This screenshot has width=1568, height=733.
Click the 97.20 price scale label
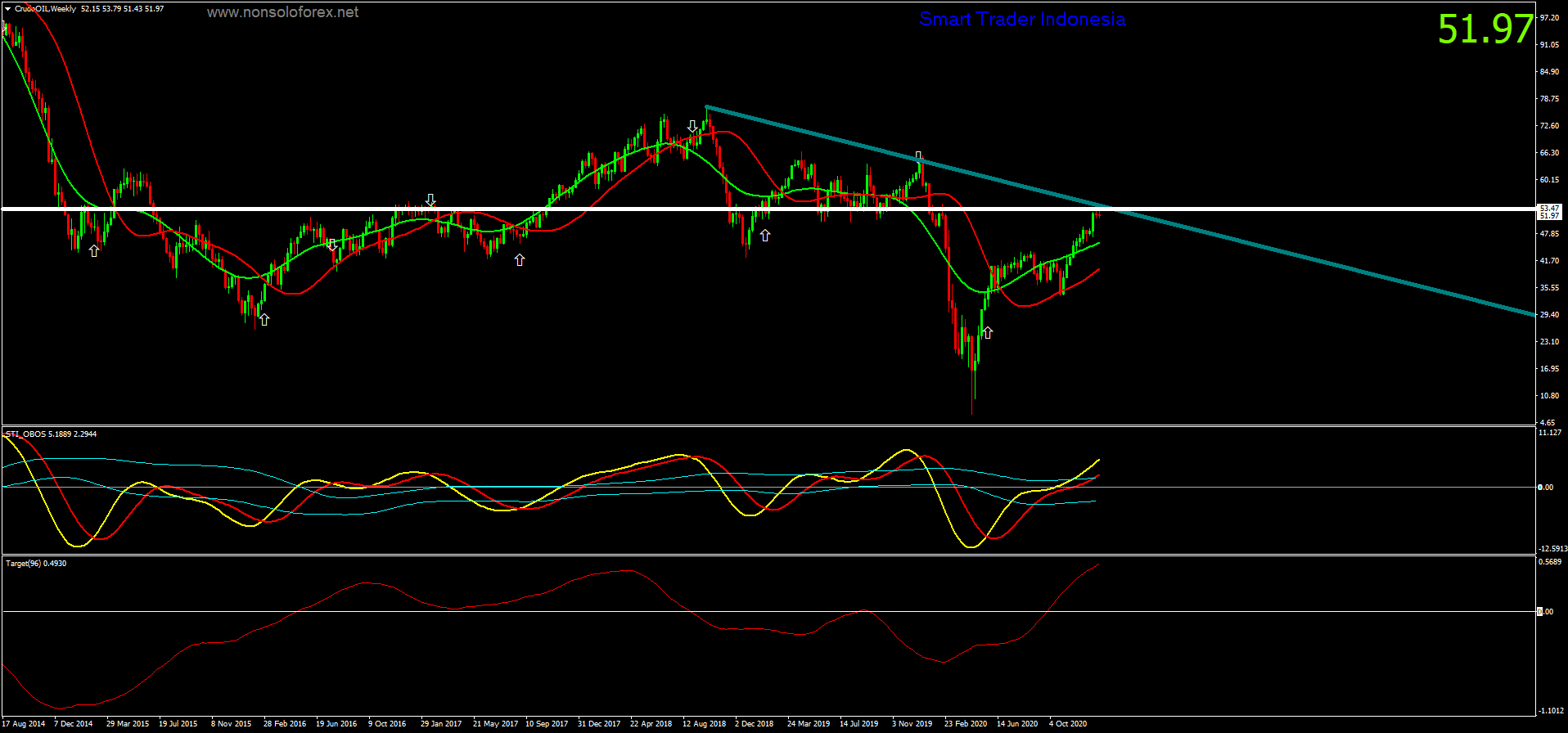[1549, 17]
